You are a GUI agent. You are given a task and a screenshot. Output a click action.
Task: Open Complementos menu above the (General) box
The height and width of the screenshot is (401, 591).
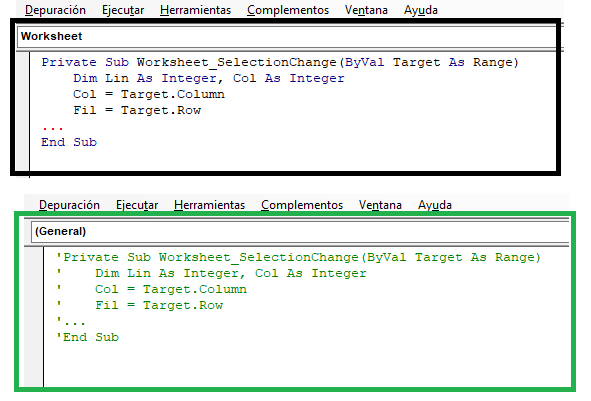[x=302, y=205]
